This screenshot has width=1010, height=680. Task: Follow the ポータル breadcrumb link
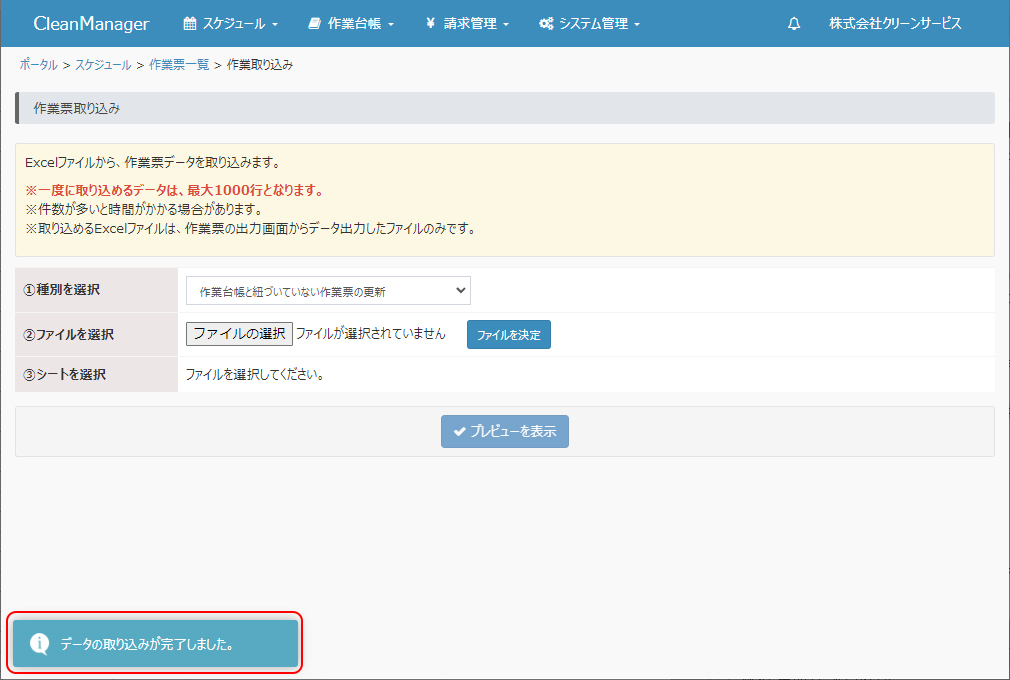tap(38, 65)
